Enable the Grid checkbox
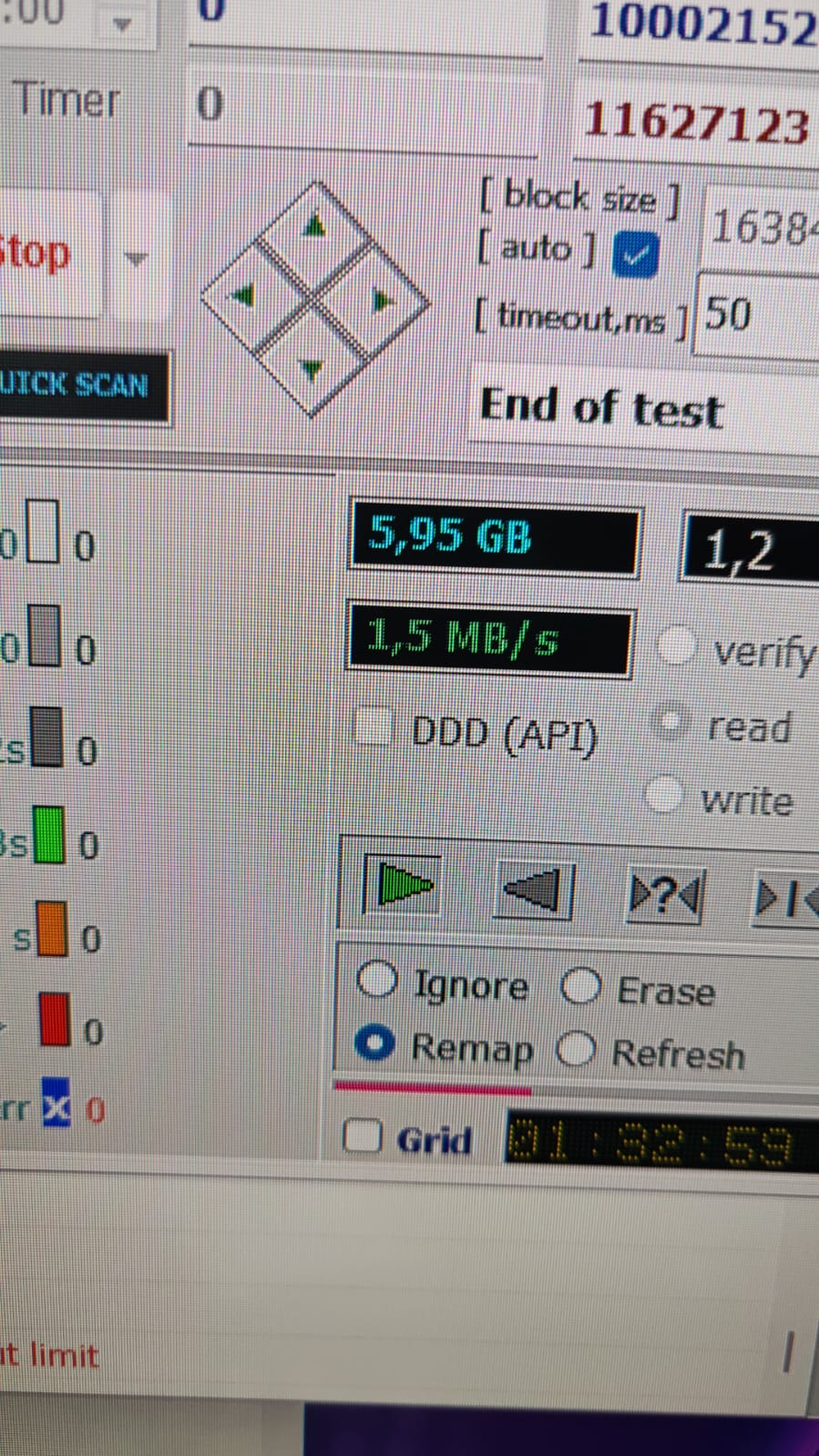Viewport: 819px width, 1456px height. click(x=363, y=1135)
